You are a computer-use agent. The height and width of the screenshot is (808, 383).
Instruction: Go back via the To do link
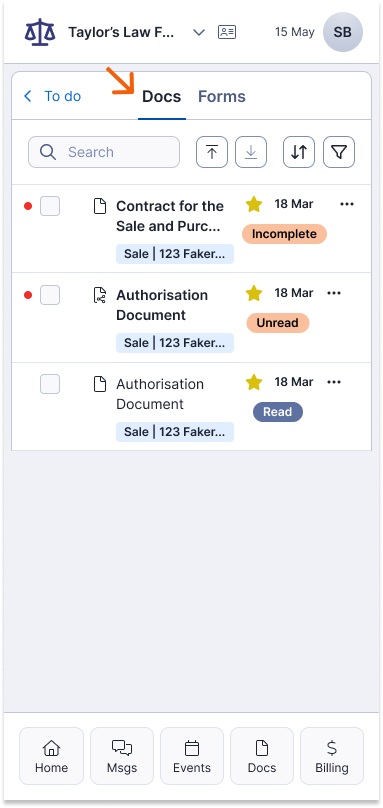tap(53, 96)
